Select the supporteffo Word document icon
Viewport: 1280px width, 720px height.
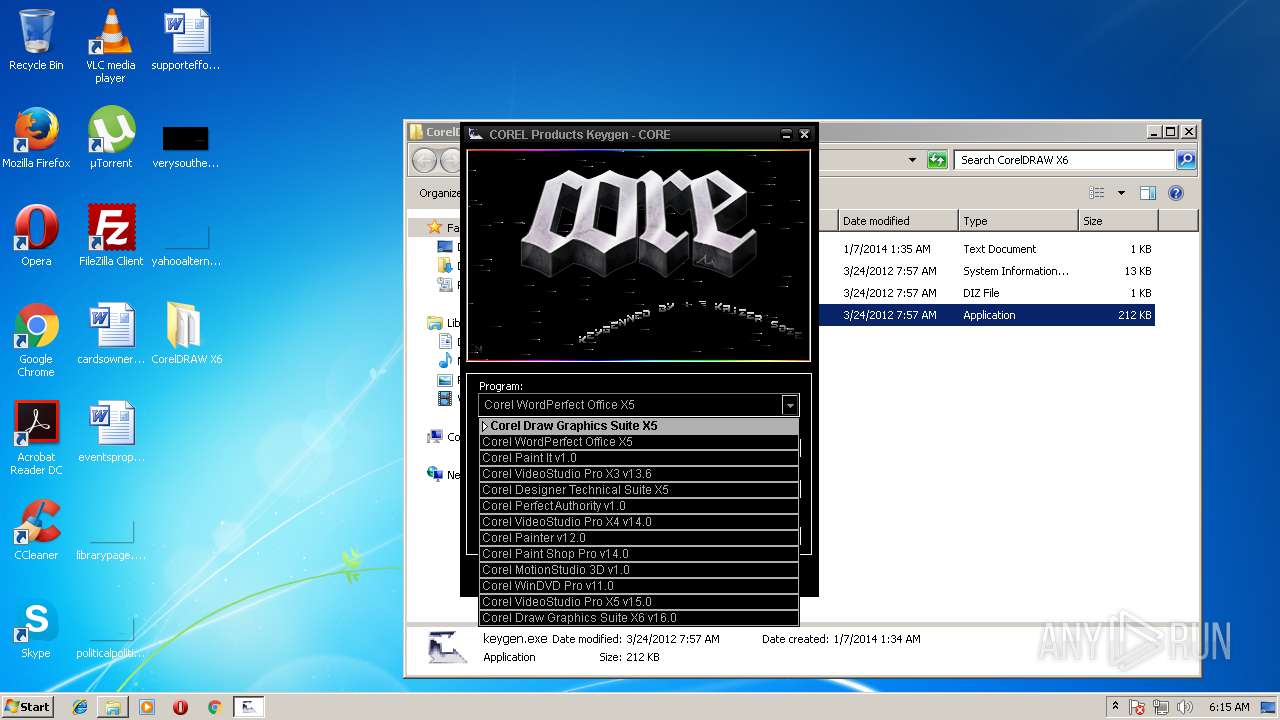[186, 40]
